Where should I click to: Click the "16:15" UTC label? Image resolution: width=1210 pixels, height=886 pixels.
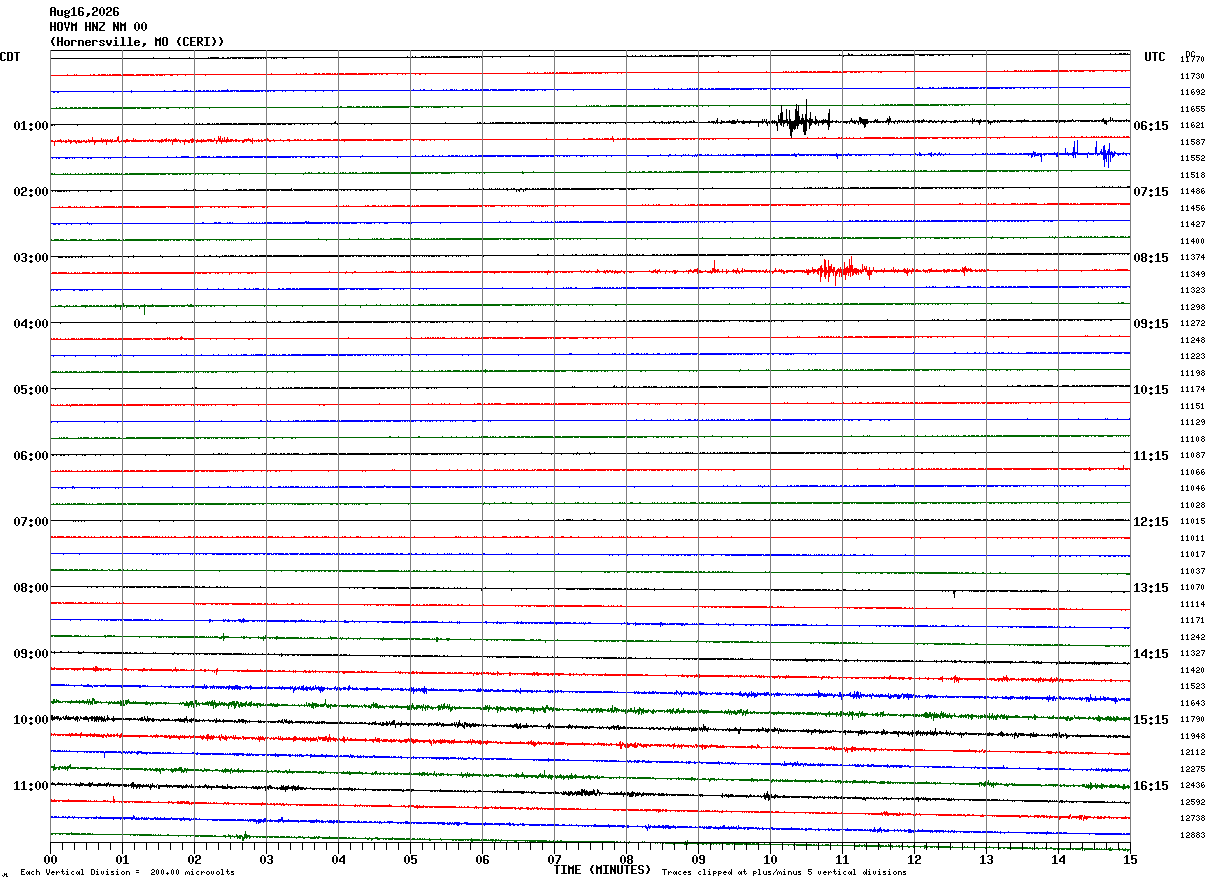(1151, 786)
